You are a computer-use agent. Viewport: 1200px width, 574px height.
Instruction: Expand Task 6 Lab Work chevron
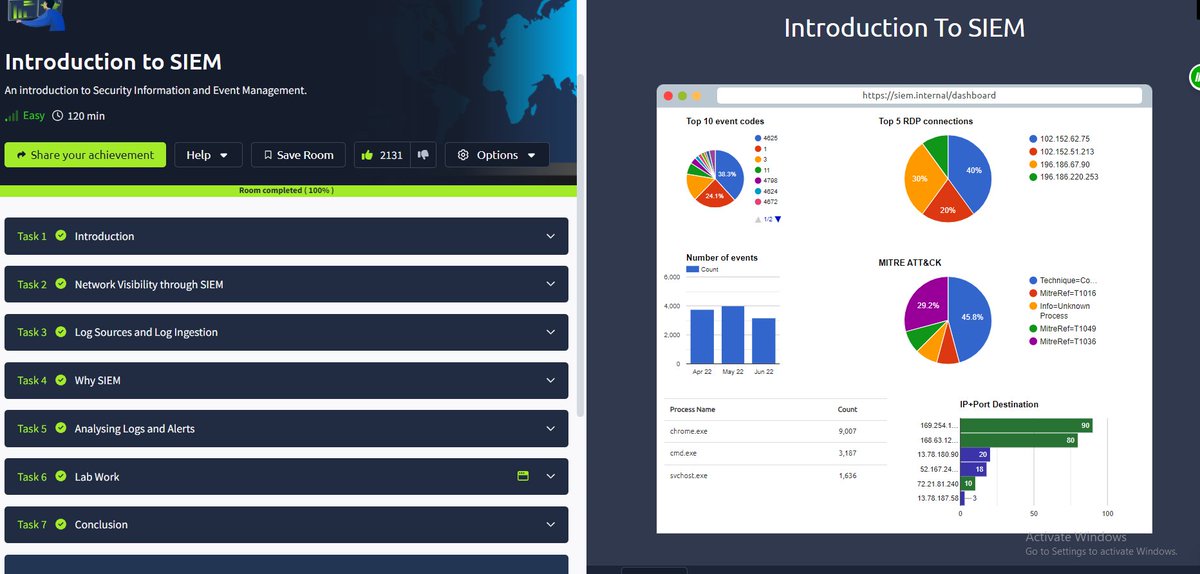(x=550, y=476)
